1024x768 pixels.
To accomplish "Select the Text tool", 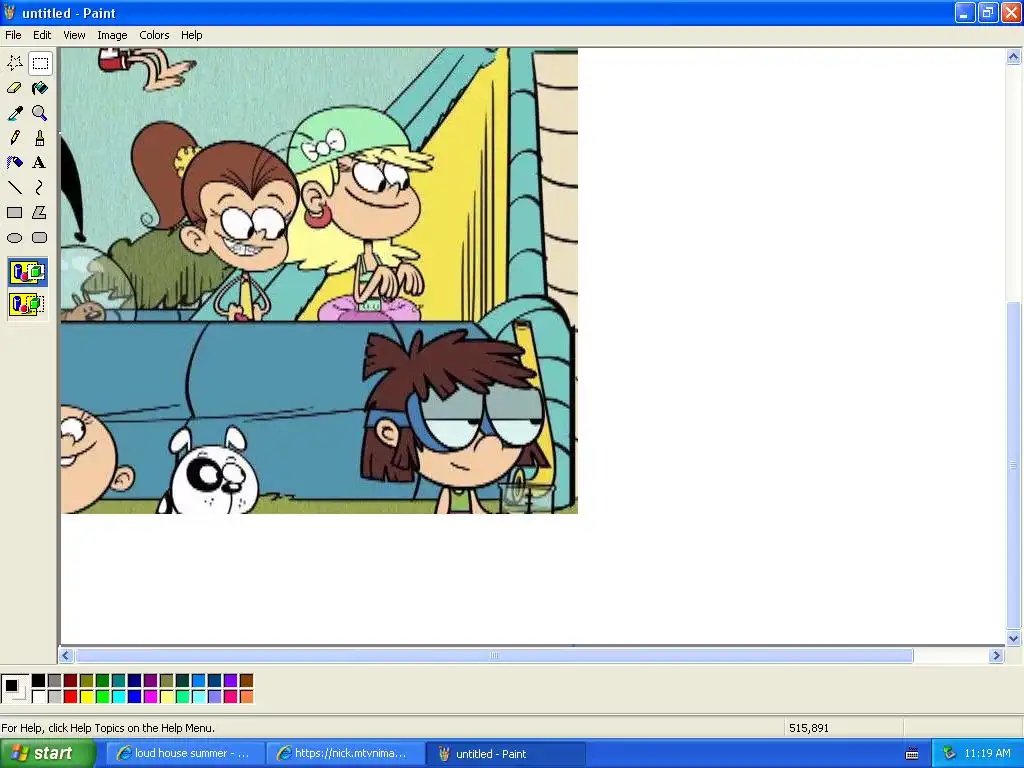I will tap(40, 163).
